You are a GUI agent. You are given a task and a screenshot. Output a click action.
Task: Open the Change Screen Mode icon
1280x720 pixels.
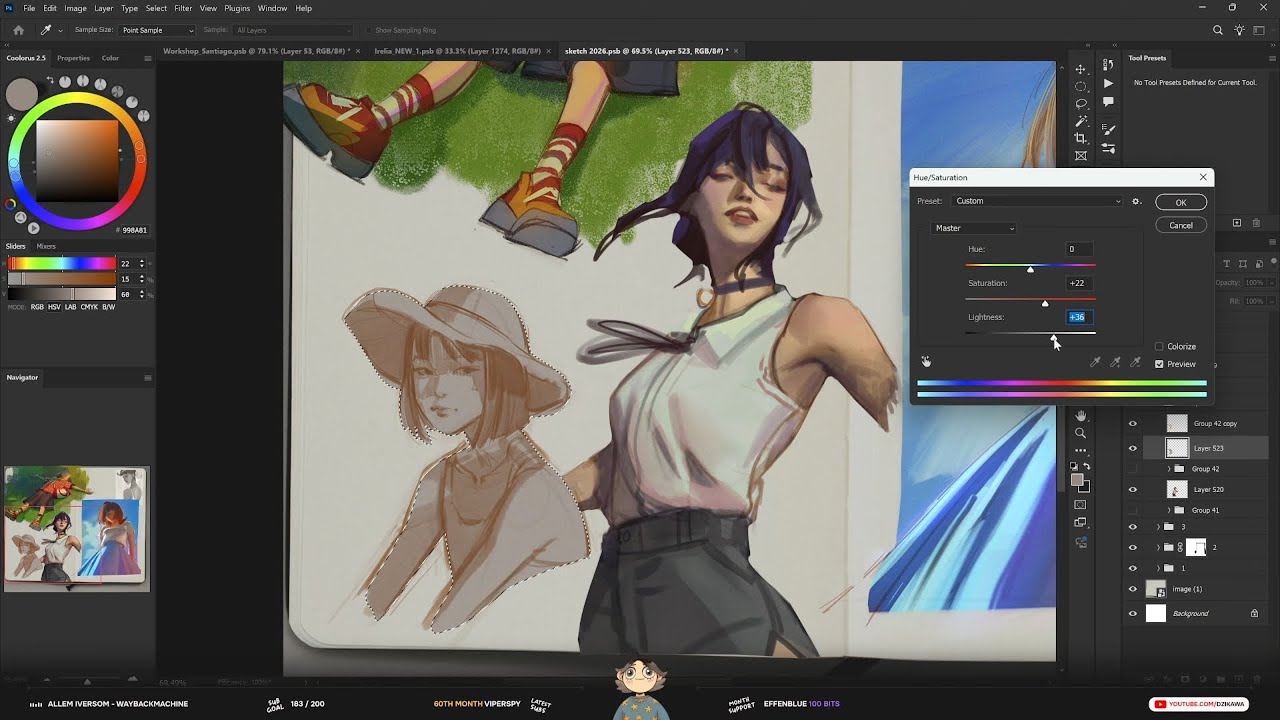point(1080,522)
